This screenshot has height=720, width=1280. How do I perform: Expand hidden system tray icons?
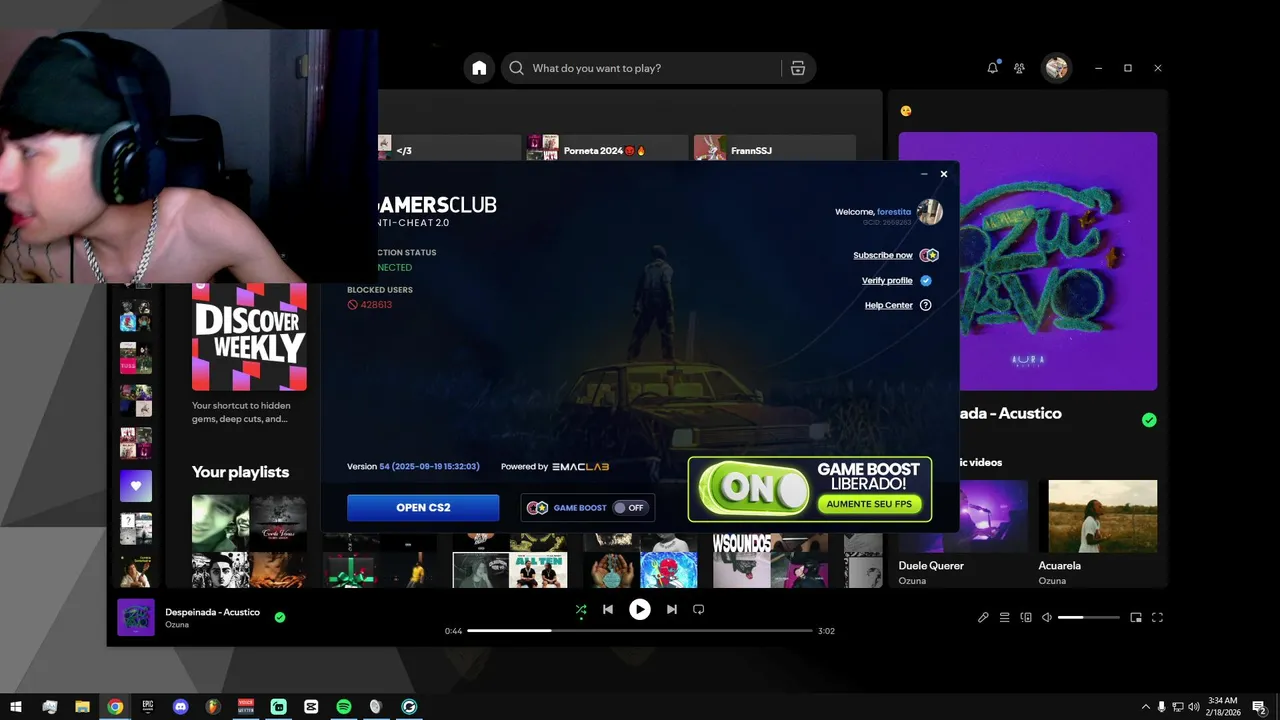point(1145,706)
